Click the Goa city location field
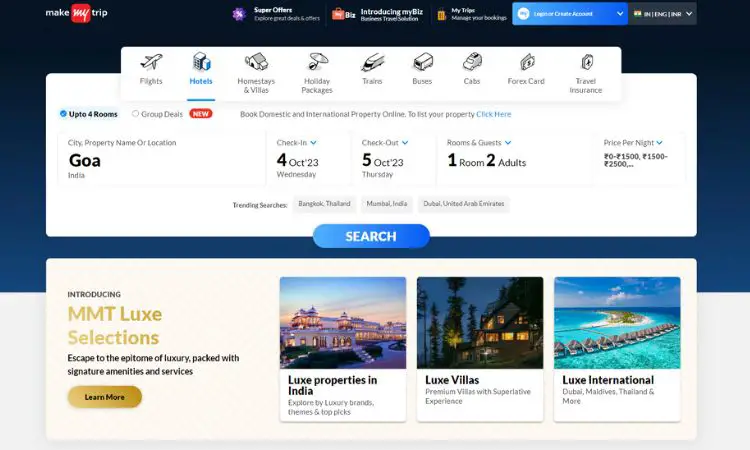Screen dimensions: 750x450 [162, 159]
